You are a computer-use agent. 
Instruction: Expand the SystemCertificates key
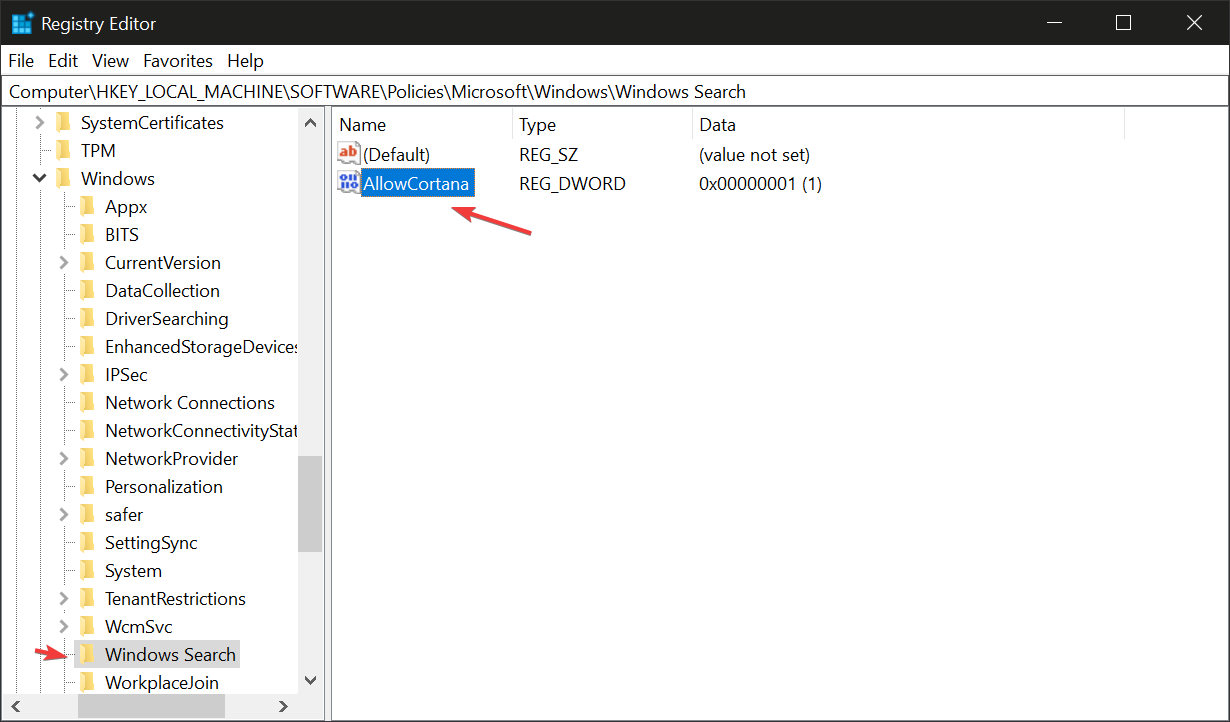point(40,123)
